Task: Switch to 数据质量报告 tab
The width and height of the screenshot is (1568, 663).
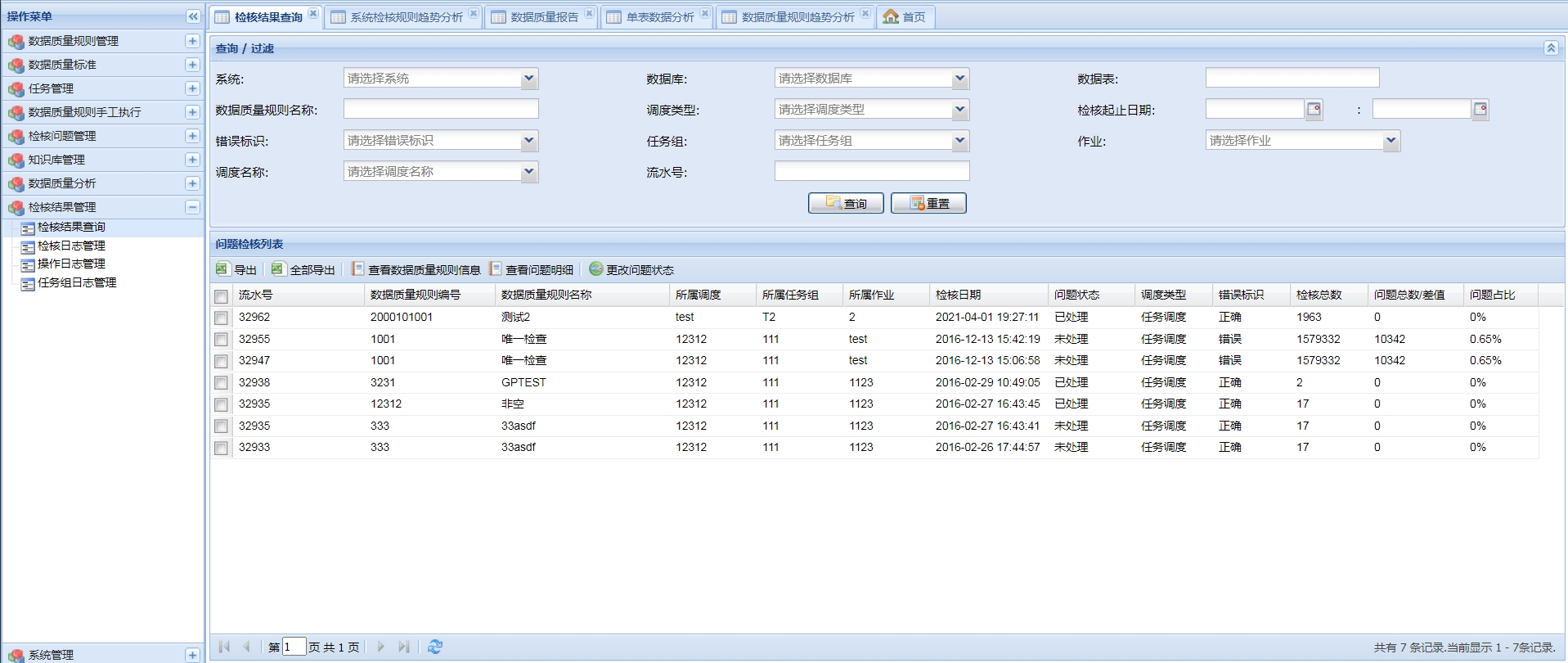Action: point(544,17)
